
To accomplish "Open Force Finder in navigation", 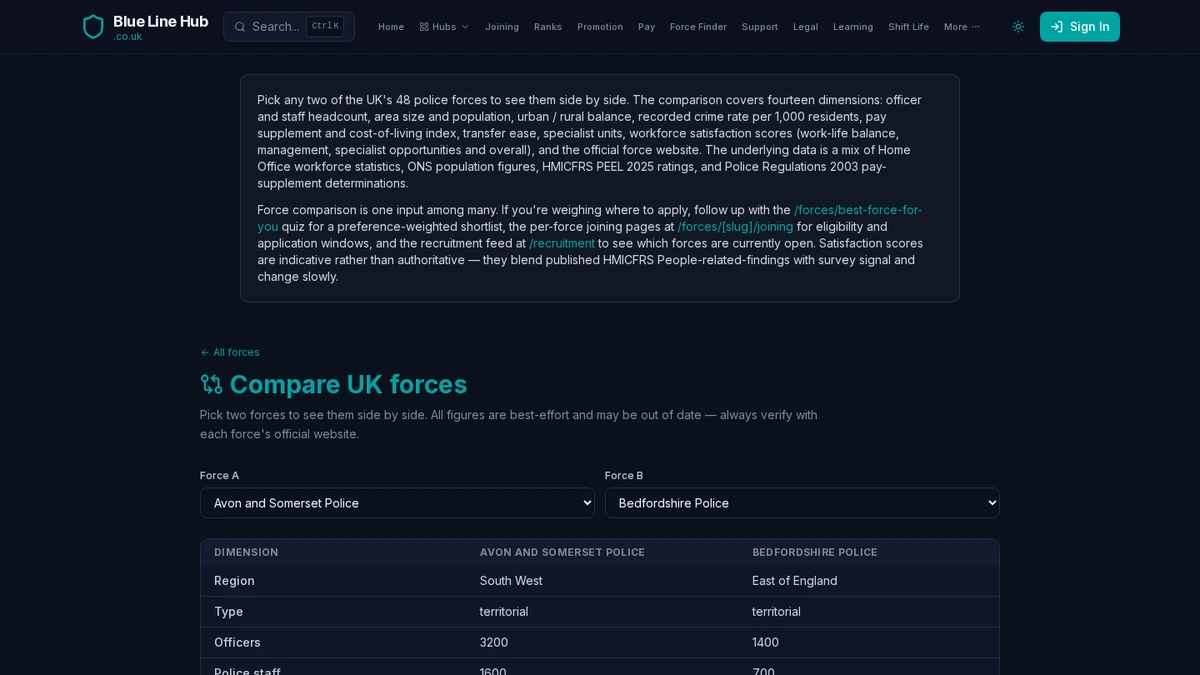I will tap(698, 27).
